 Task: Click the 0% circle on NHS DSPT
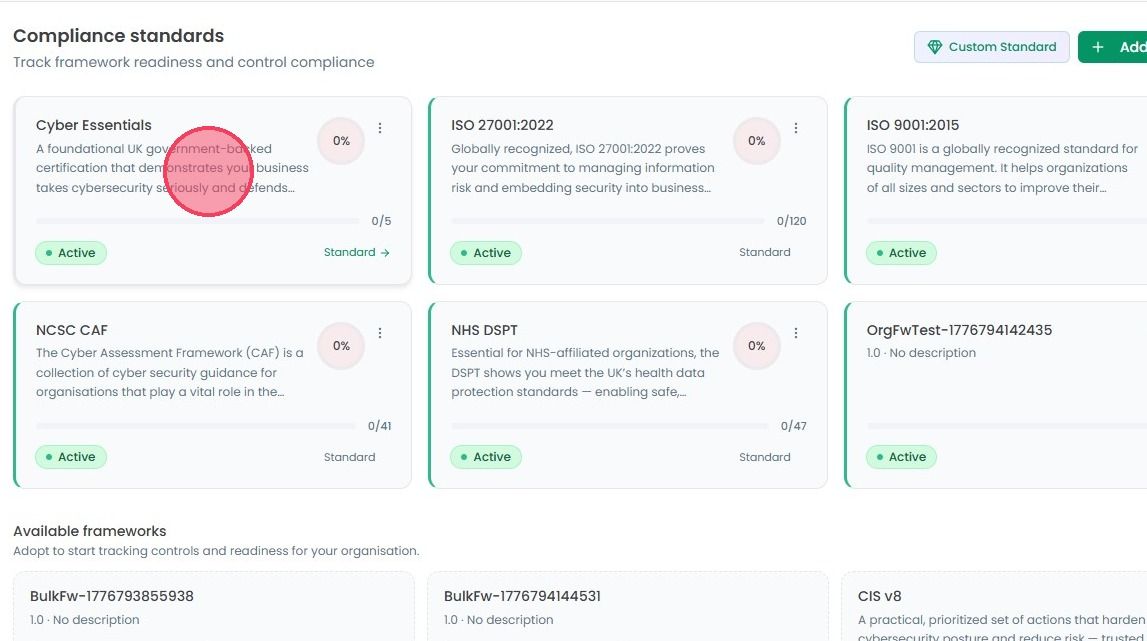pos(756,345)
